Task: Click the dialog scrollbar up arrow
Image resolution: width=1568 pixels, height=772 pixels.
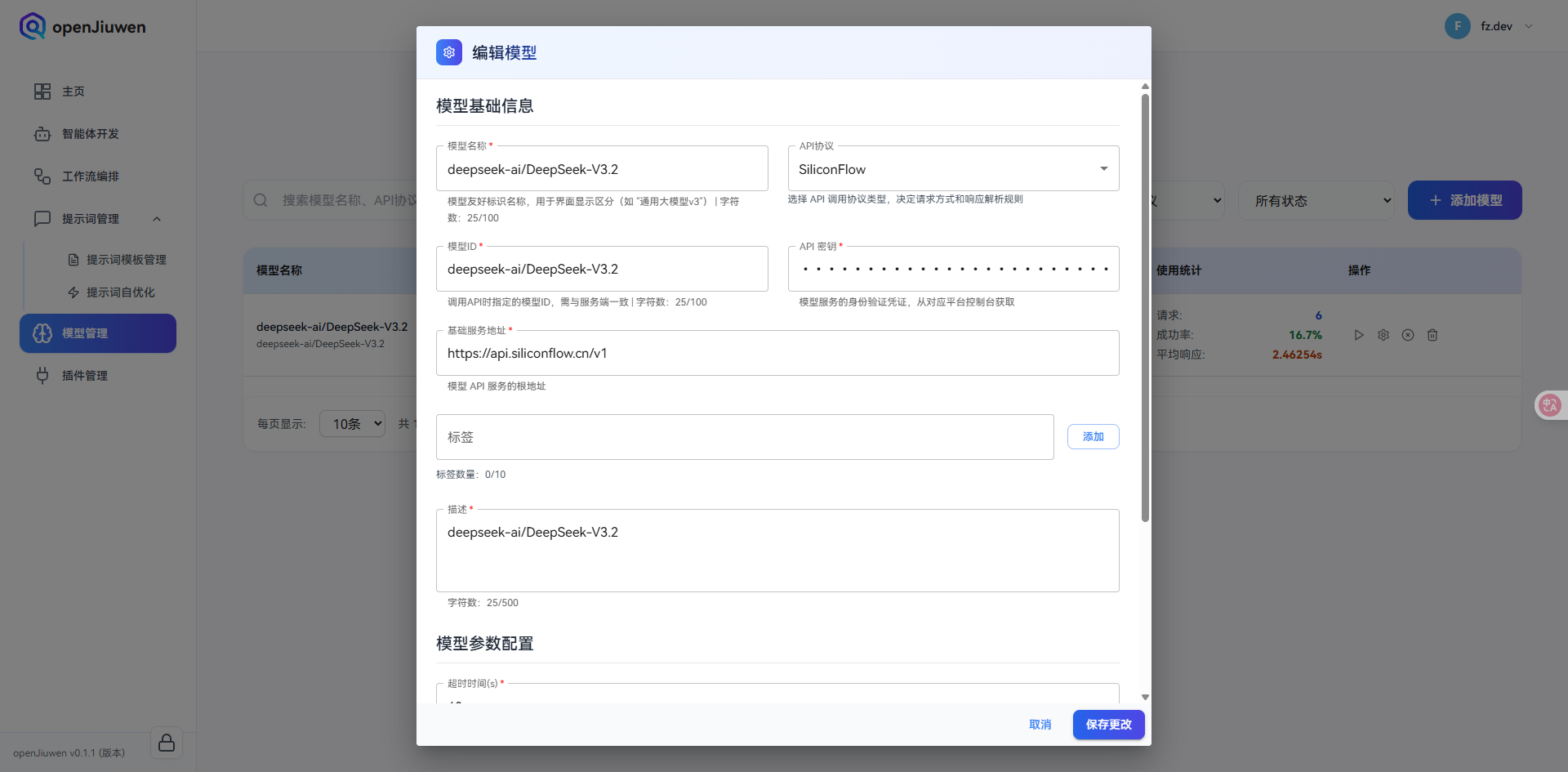Action: [1145, 86]
